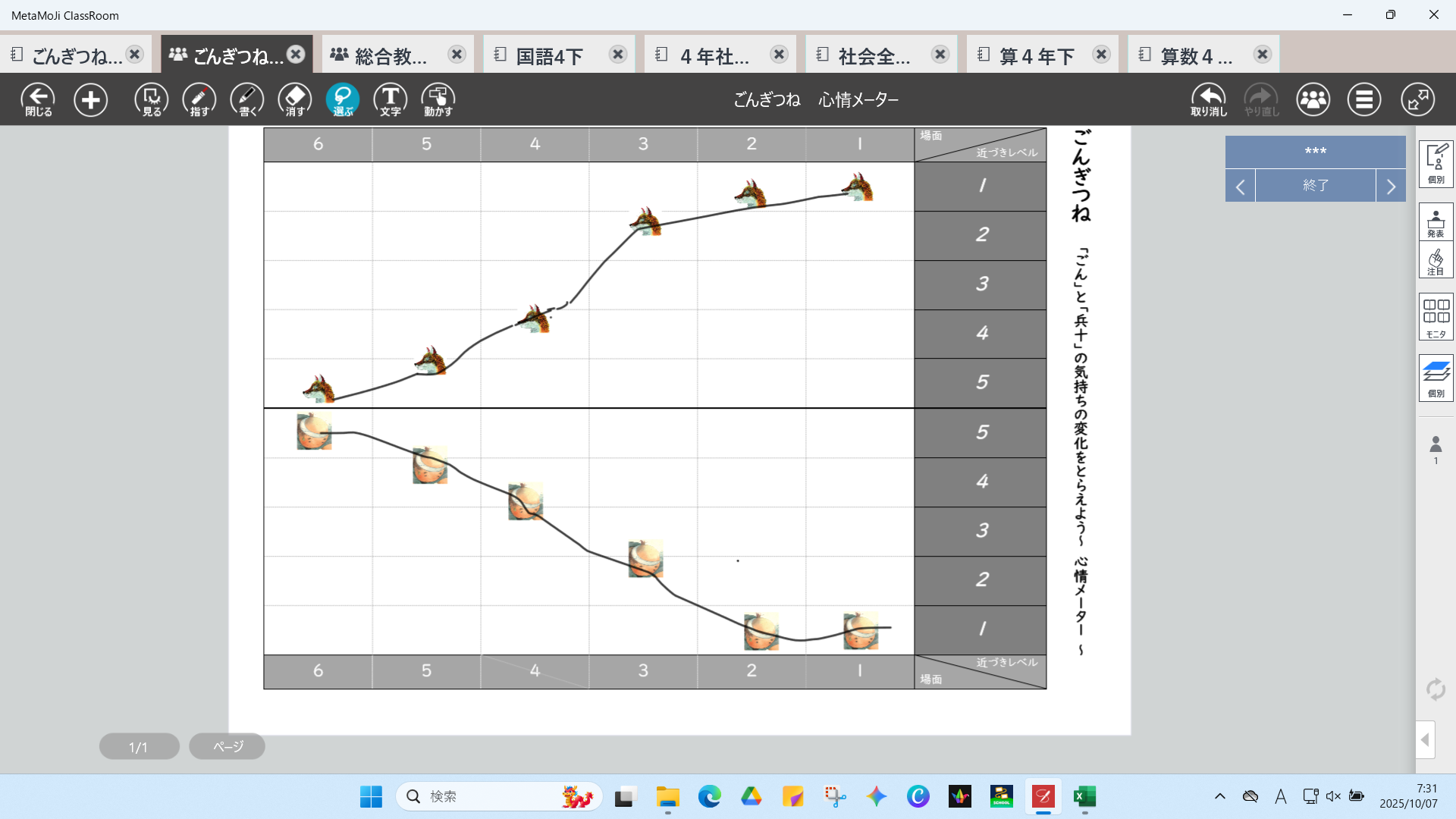Image resolution: width=1456 pixels, height=819 pixels.
Task: Toggle 見る view mode
Action: tap(152, 99)
